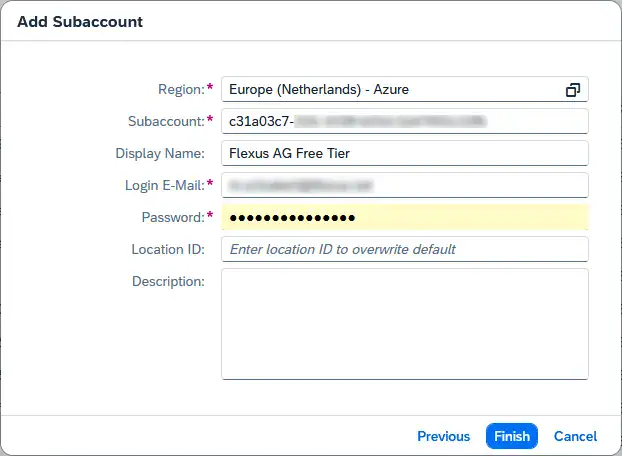Click the Password field label
Viewport: 622px width, 456px height.
[173, 218]
